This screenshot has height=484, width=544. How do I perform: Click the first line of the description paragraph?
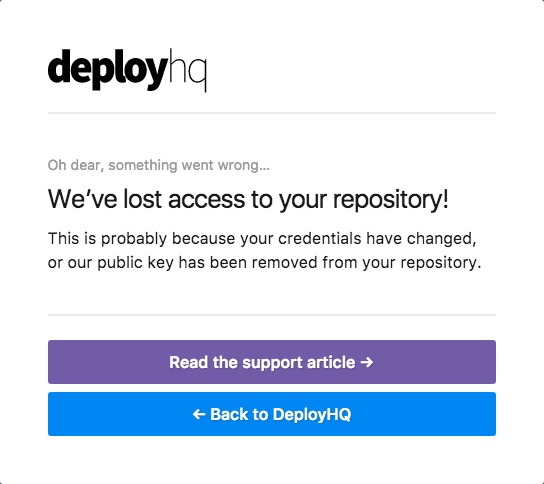262,239
